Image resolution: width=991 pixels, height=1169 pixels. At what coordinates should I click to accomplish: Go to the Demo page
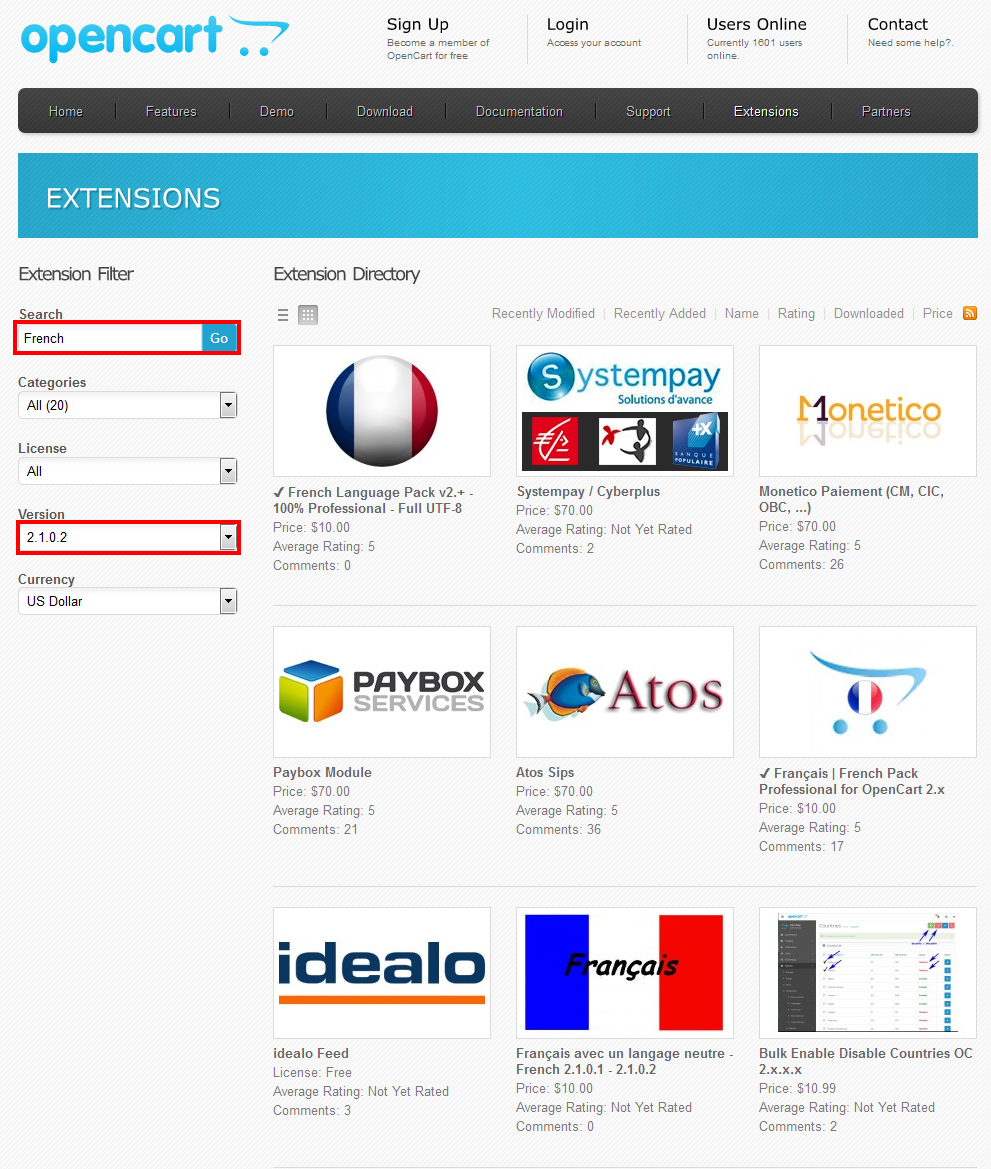(277, 111)
